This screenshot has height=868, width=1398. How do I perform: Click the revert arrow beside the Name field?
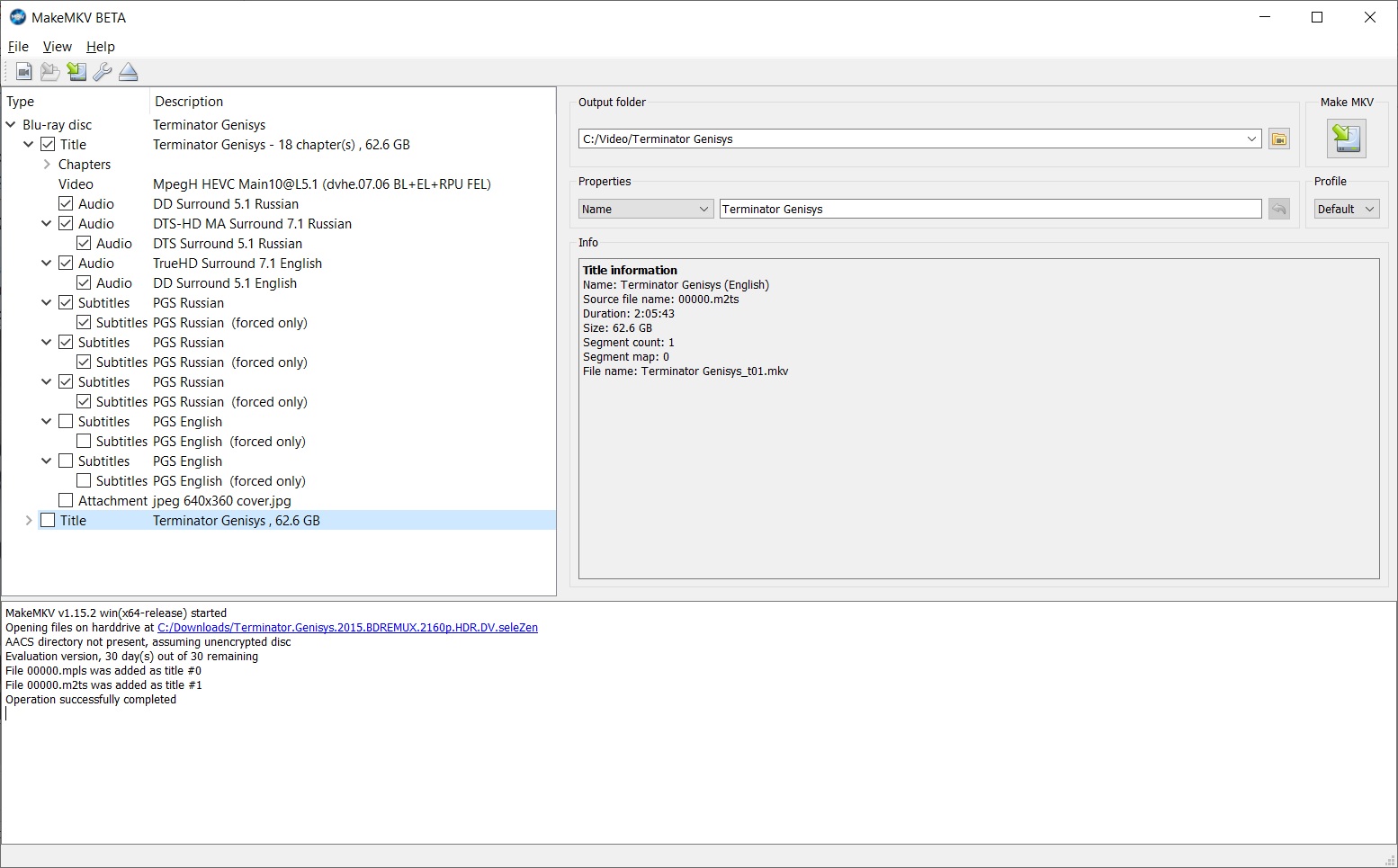click(x=1278, y=210)
